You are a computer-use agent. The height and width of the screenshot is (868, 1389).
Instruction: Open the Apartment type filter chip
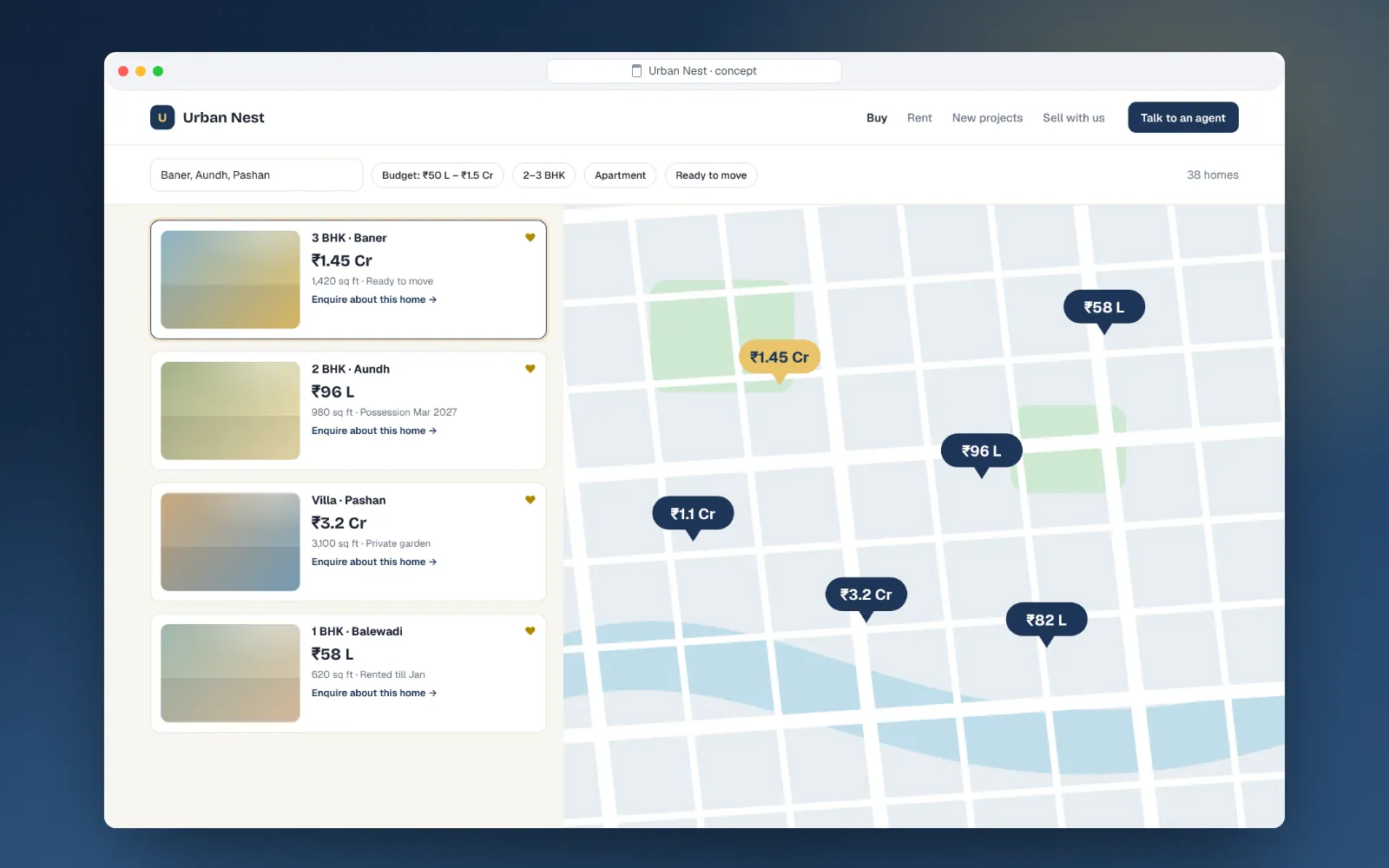[620, 175]
